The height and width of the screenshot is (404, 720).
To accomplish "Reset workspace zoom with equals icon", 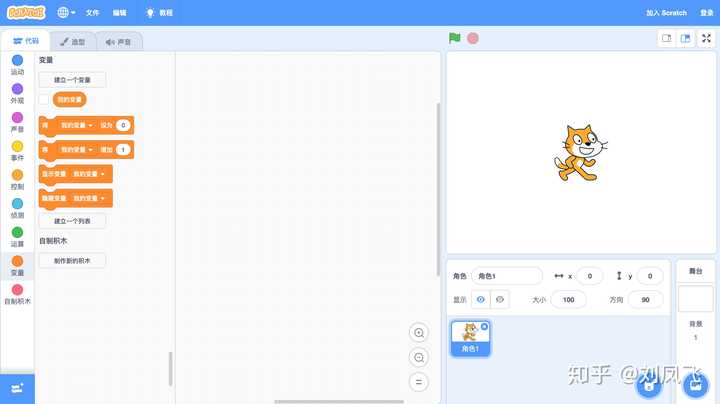I will (419, 381).
